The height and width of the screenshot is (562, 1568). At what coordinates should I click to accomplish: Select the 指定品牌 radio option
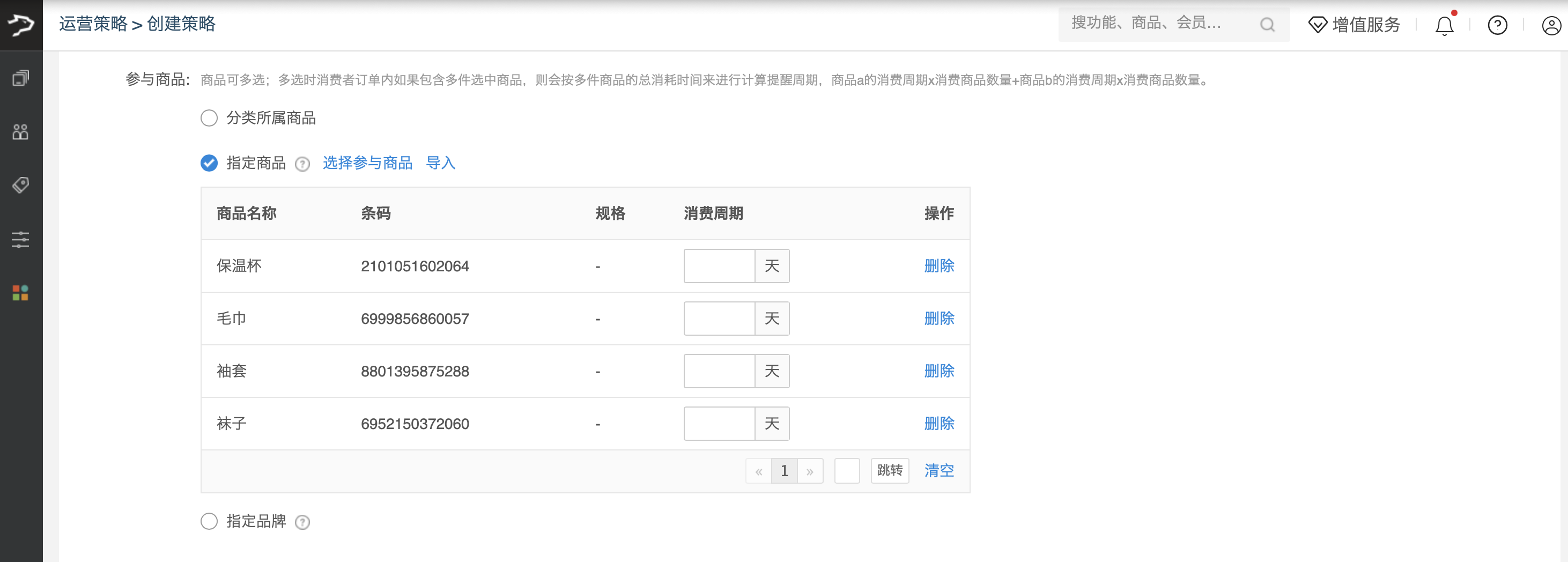(209, 521)
